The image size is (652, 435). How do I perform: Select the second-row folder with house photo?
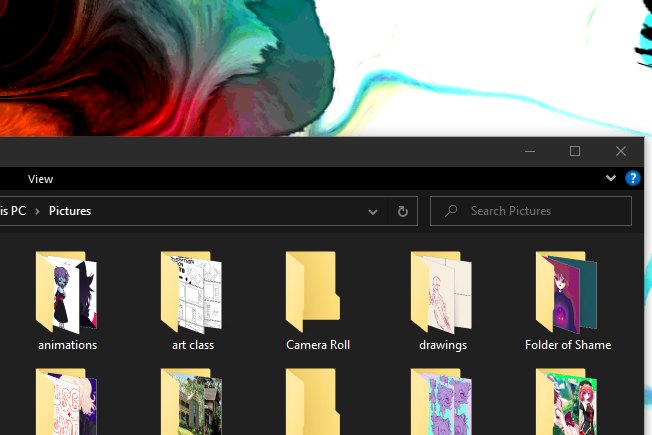[x=192, y=405]
